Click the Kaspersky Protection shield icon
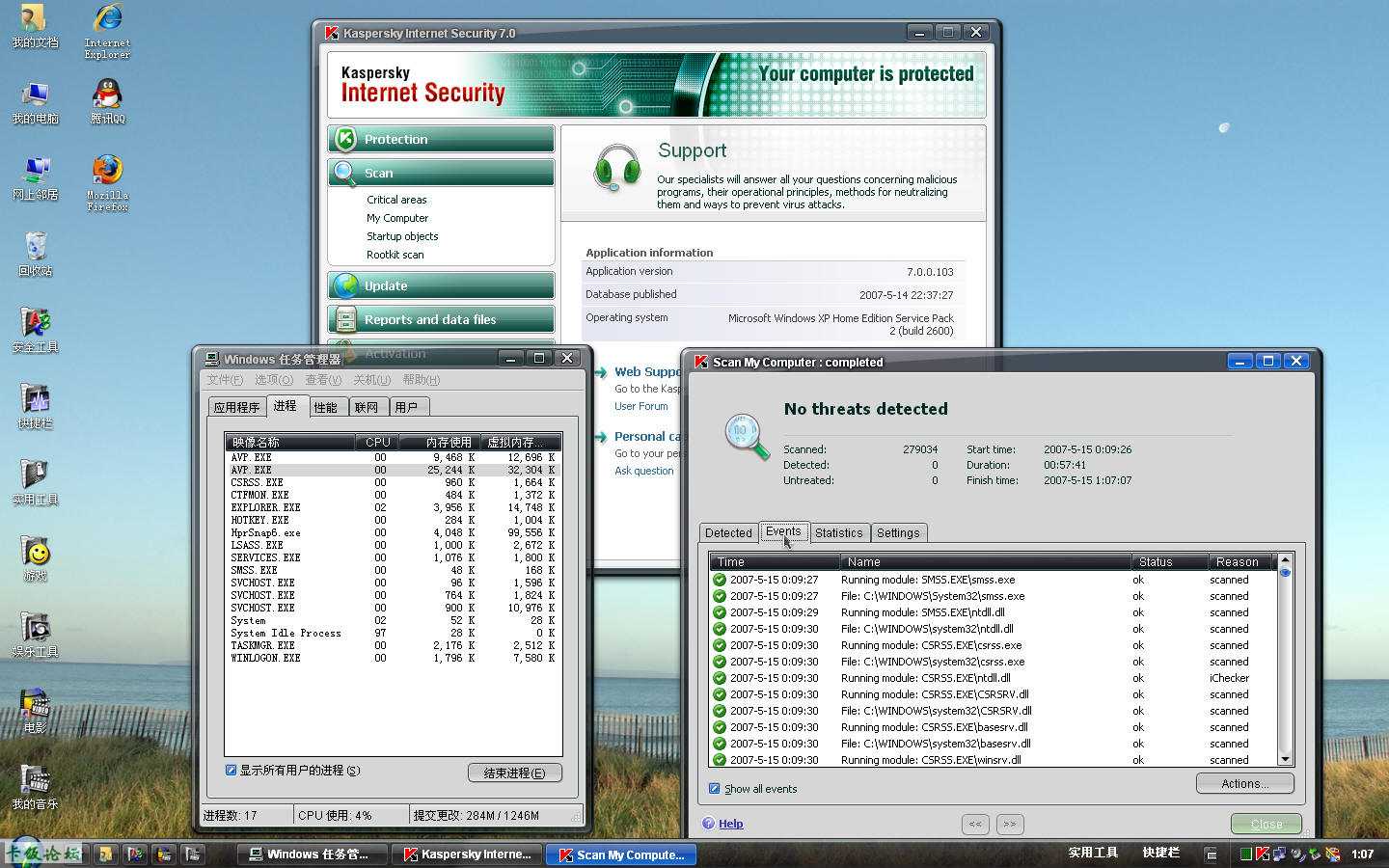Screen dimensions: 1389x868 (345, 139)
